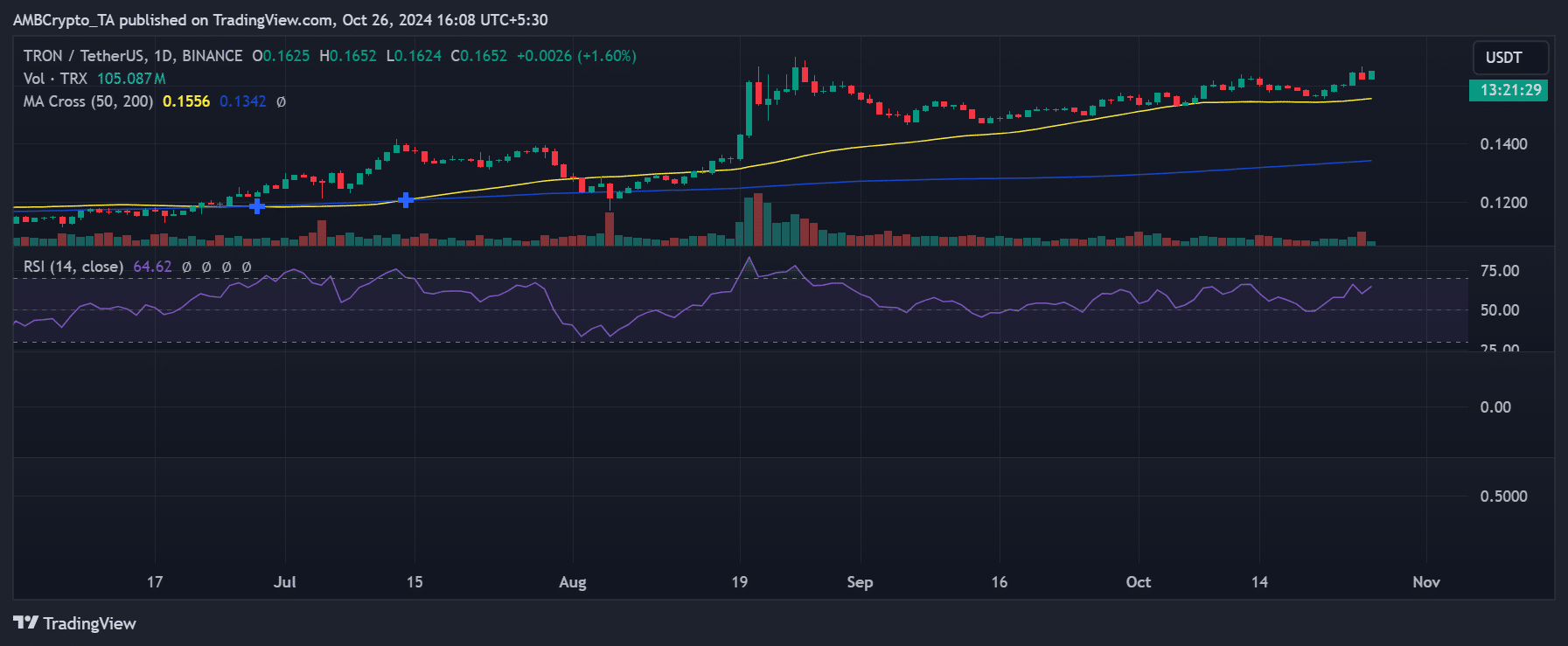Click the Sep label on time axis
This screenshot has width=1568, height=646.
pyautogui.click(x=860, y=582)
